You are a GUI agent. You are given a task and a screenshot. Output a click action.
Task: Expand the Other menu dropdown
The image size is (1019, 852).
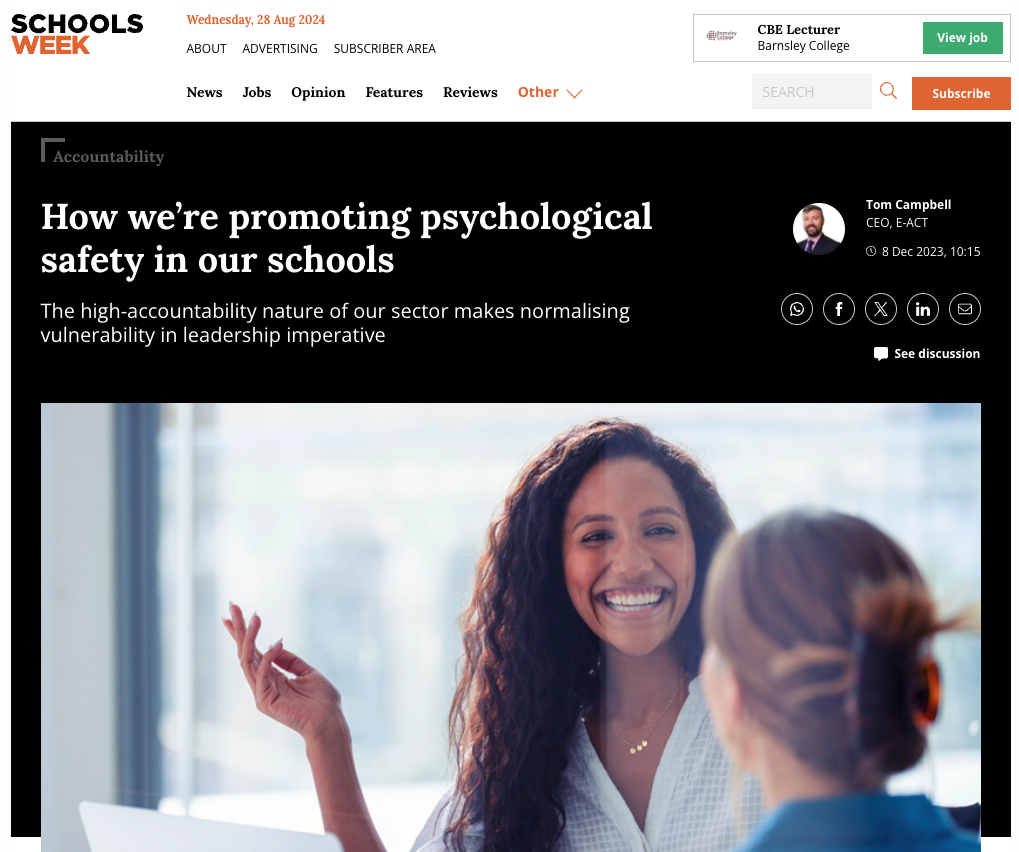point(550,92)
